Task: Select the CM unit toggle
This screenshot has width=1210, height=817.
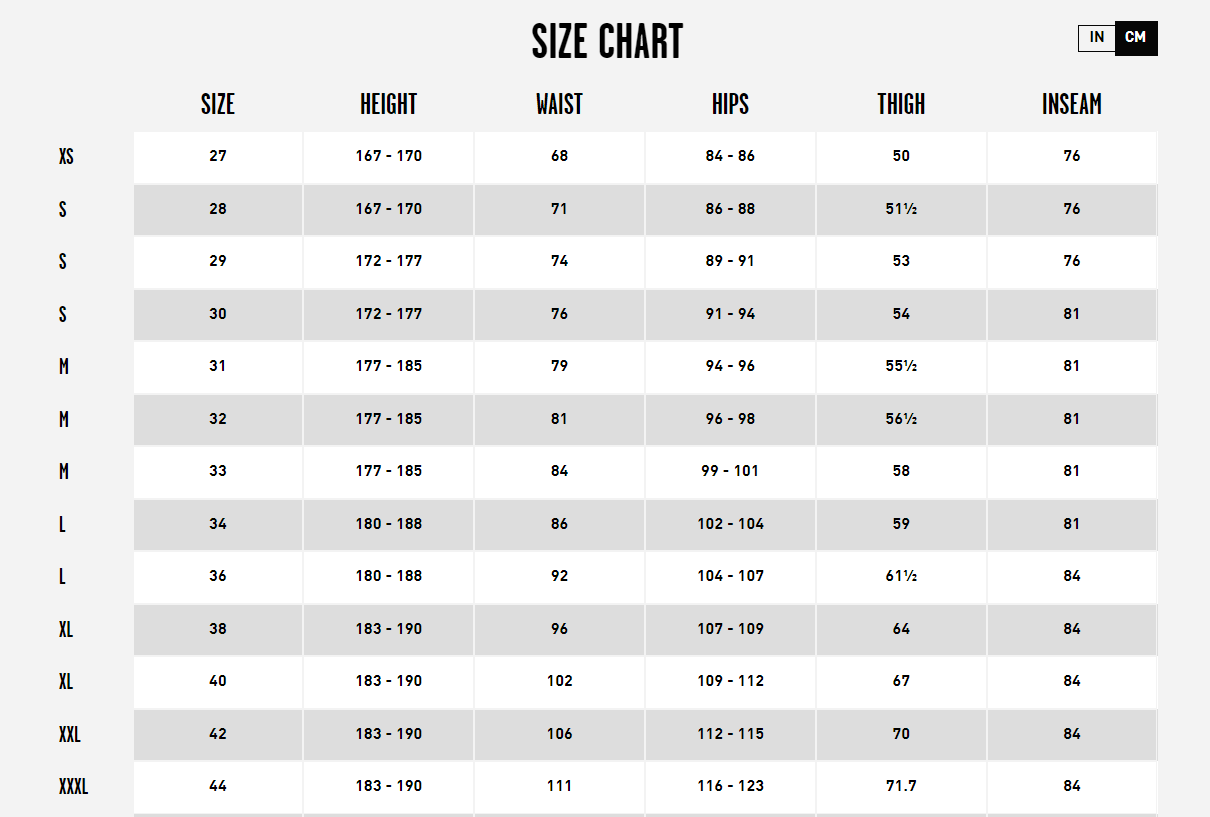Action: point(1136,38)
